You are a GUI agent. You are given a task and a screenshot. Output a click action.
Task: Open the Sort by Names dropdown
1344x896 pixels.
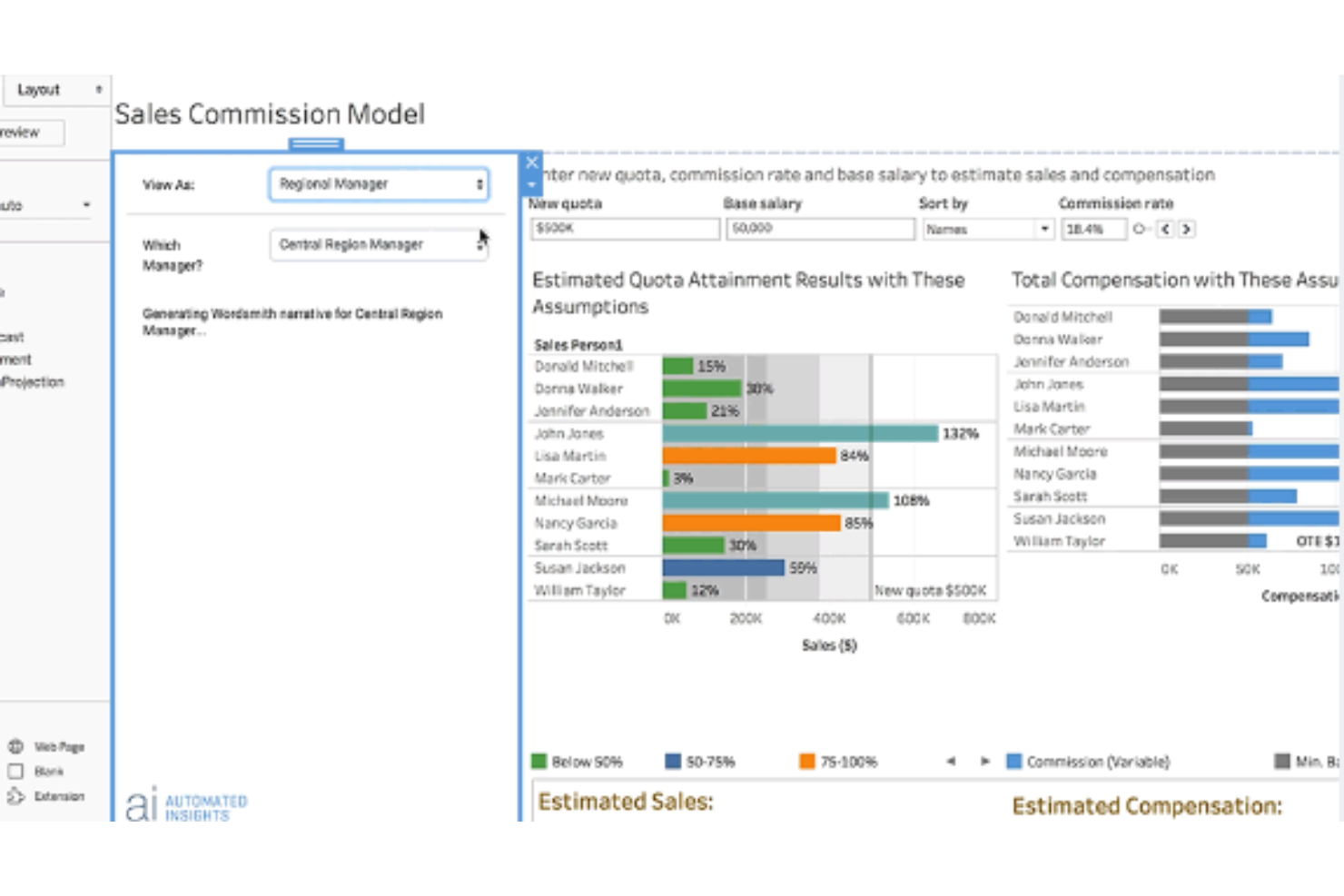coord(989,229)
